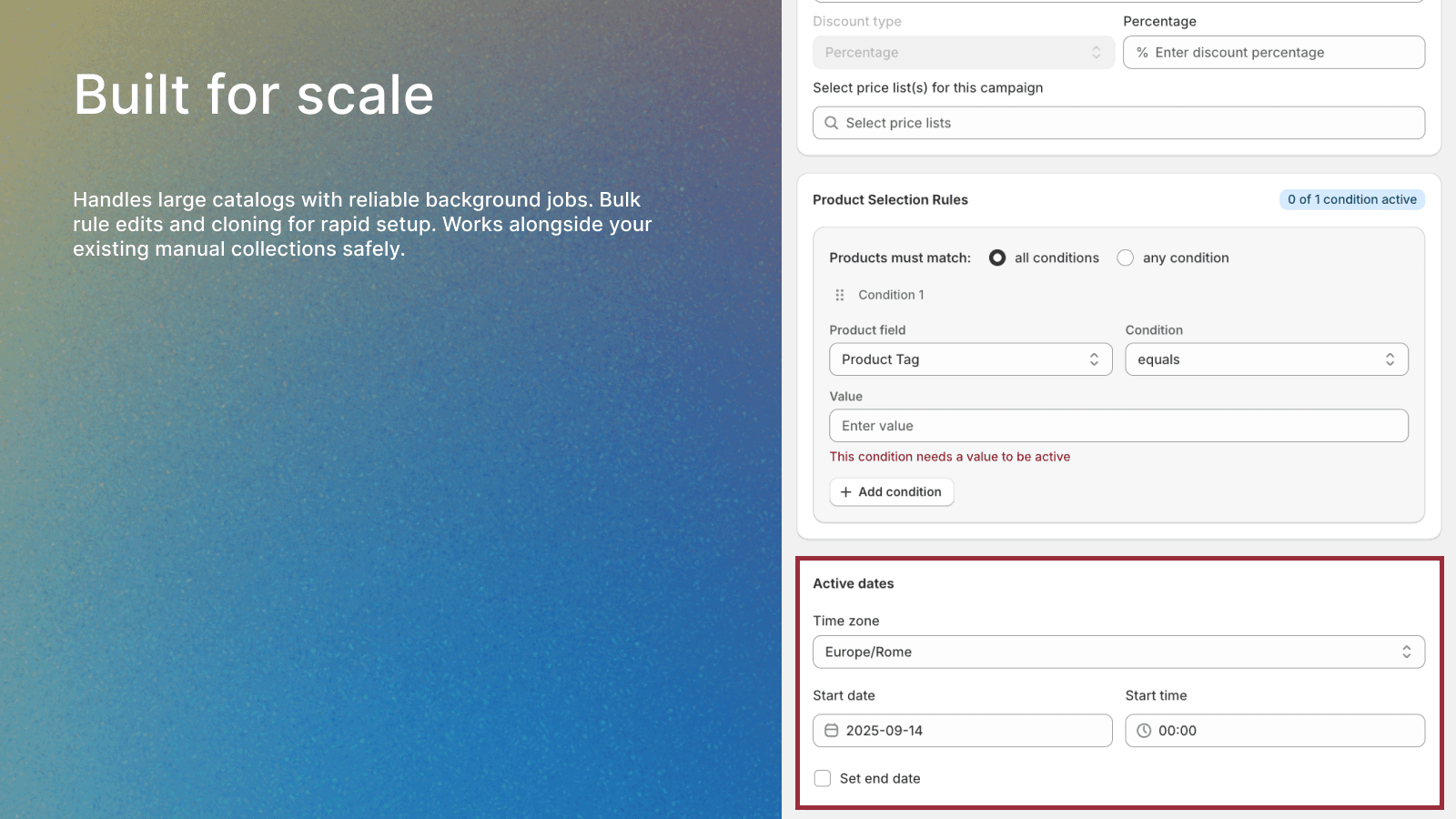This screenshot has width=1456, height=819.
Task: Click the '0 of 1 condition active' badge
Action: [1351, 199]
